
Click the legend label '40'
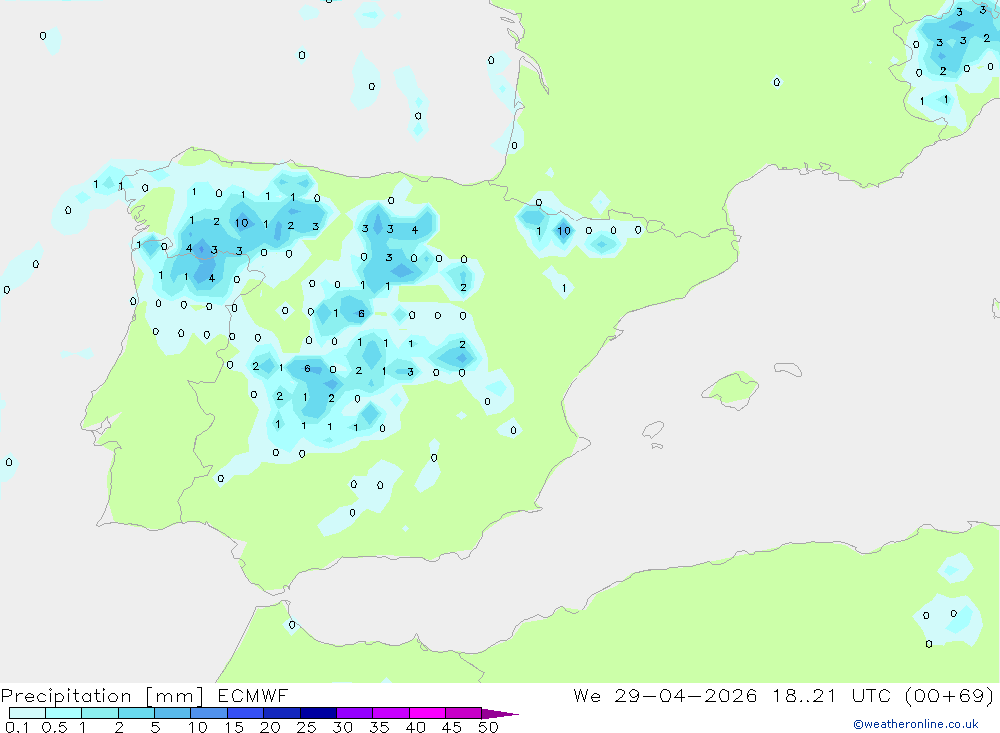(415, 727)
